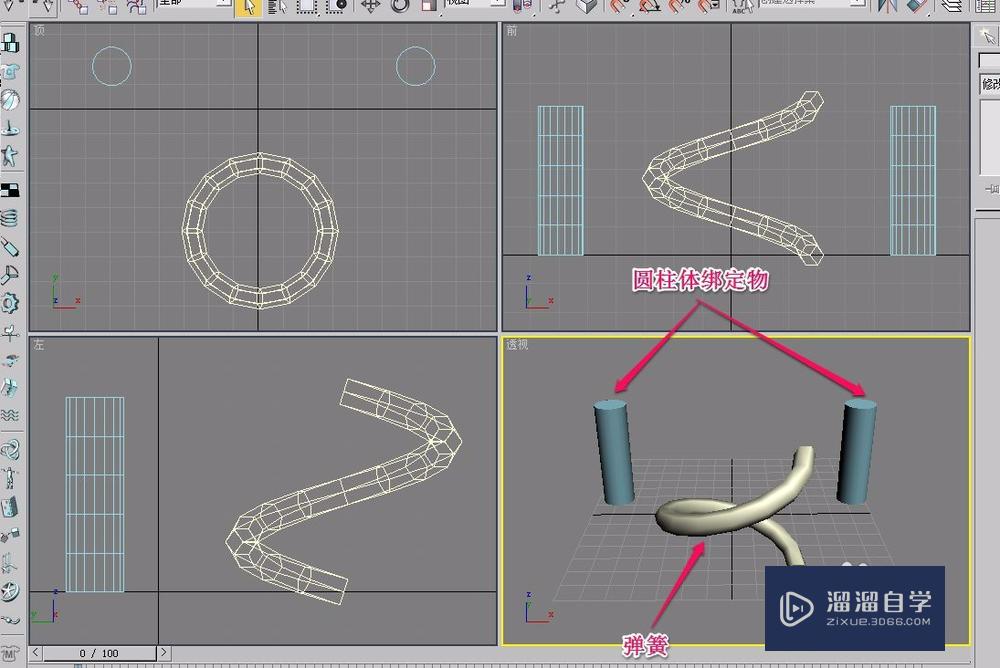Select left blue cylinder in perspective viewport

point(614,452)
